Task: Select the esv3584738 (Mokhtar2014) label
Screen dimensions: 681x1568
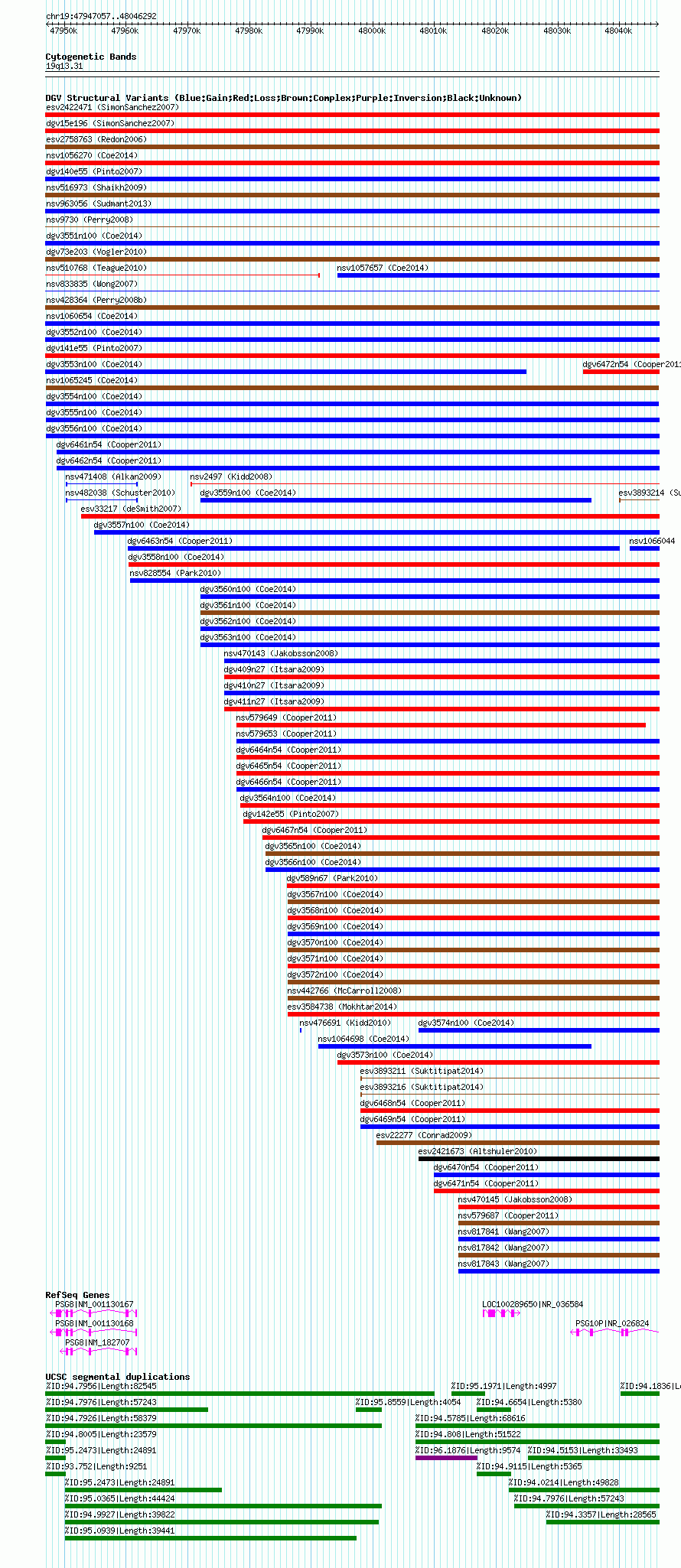Action: 342,1007
